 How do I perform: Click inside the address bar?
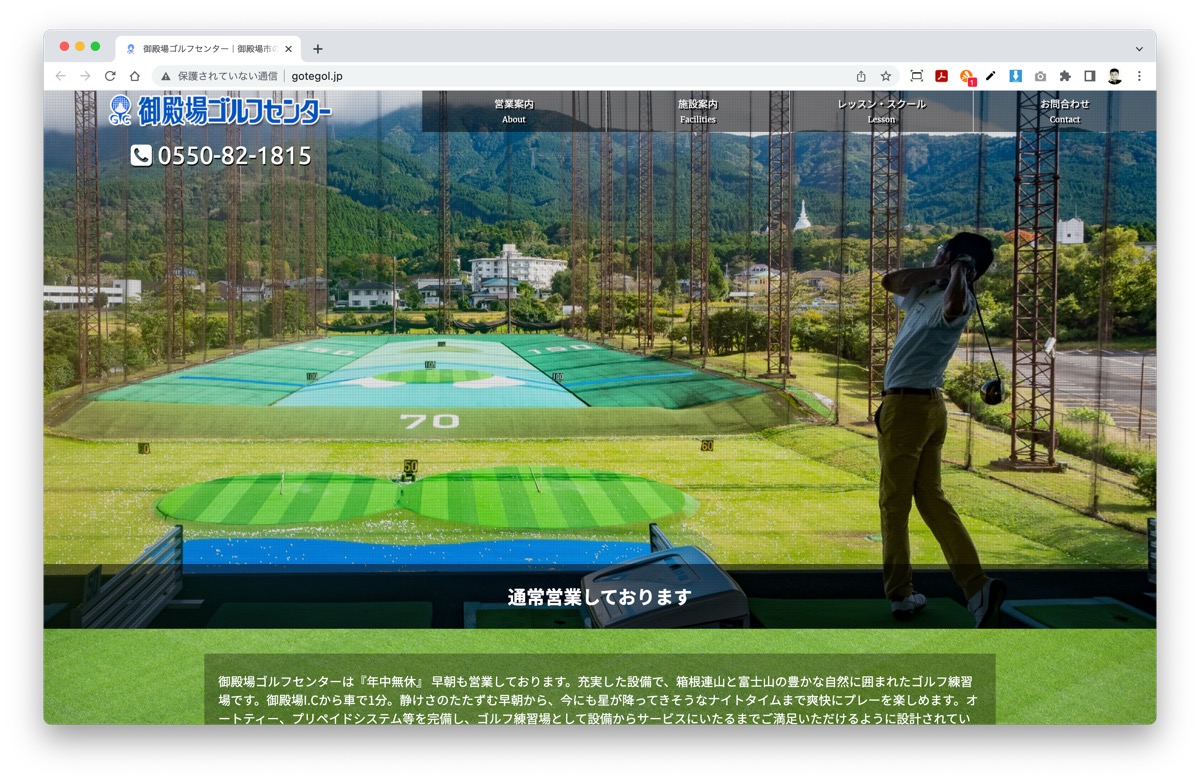pyautogui.click(x=400, y=75)
